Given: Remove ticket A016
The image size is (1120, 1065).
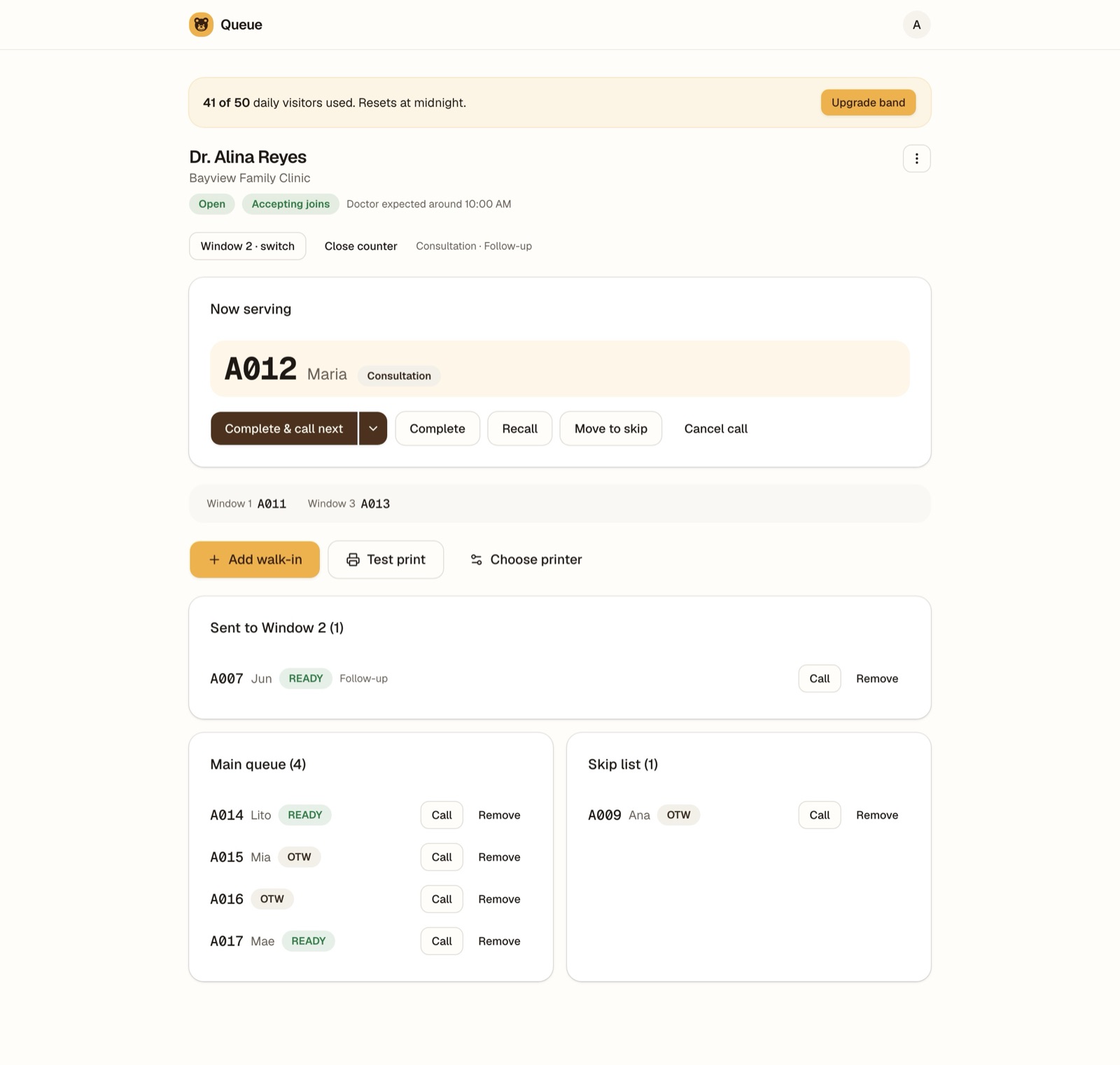Looking at the screenshot, I should pyautogui.click(x=499, y=899).
